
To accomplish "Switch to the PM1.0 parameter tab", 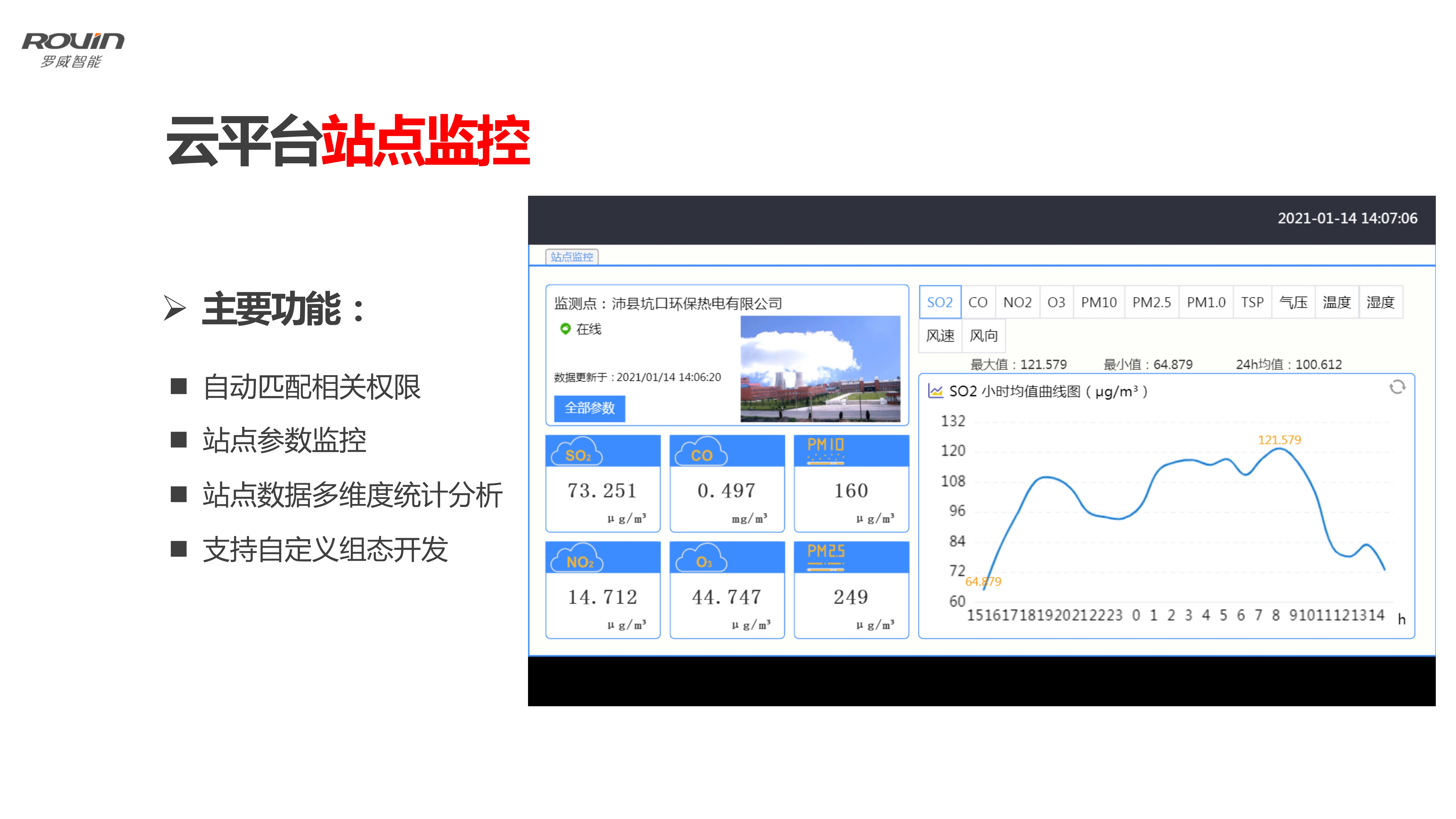I will coord(1206,302).
